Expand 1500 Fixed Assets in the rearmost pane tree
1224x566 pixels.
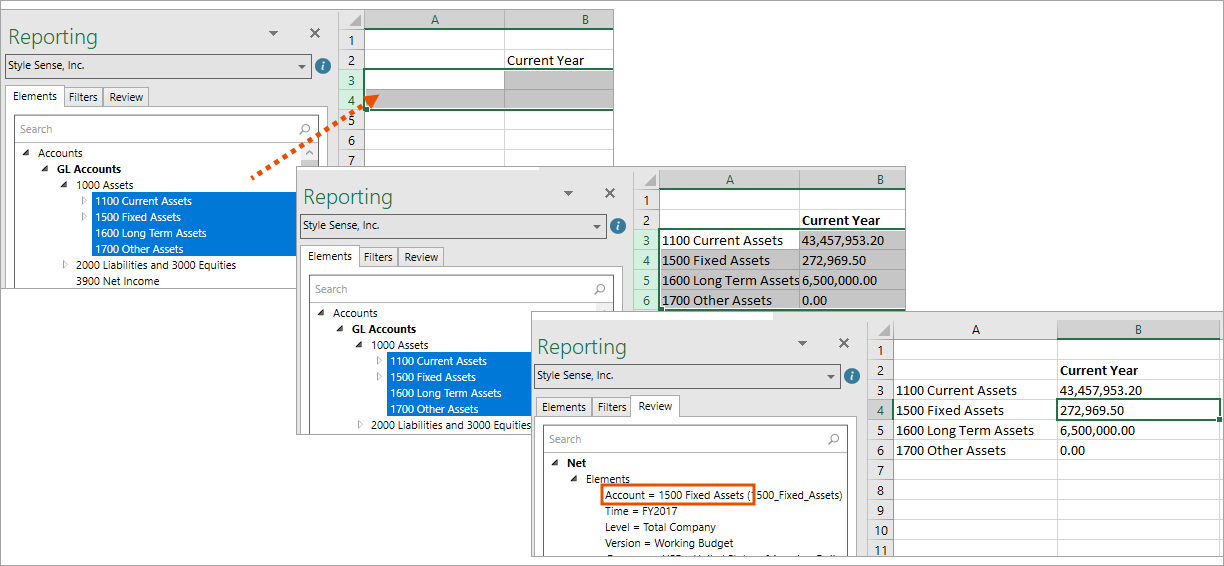click(84, 217)
